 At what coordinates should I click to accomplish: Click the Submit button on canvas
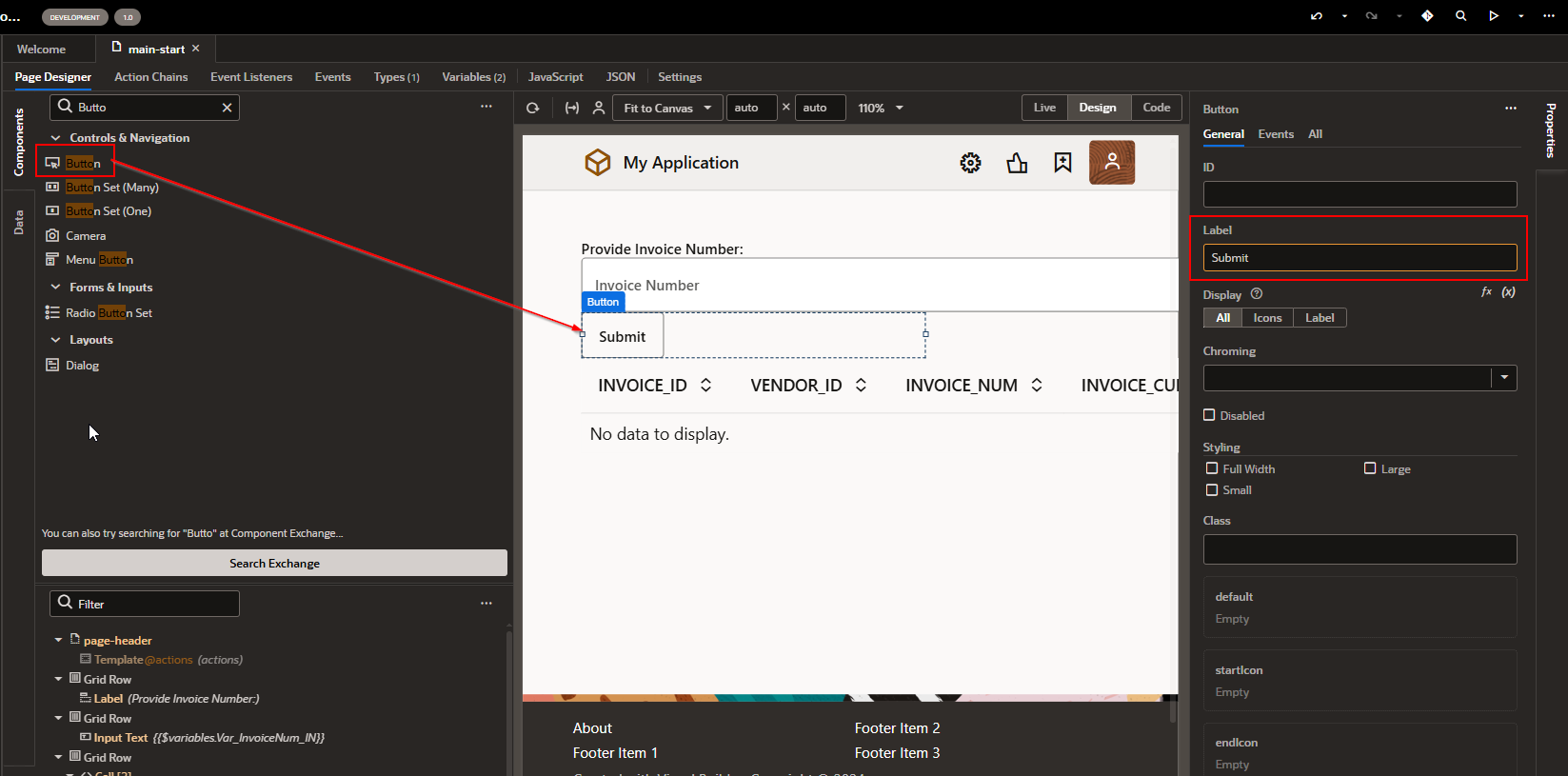[x=623, y=336]
